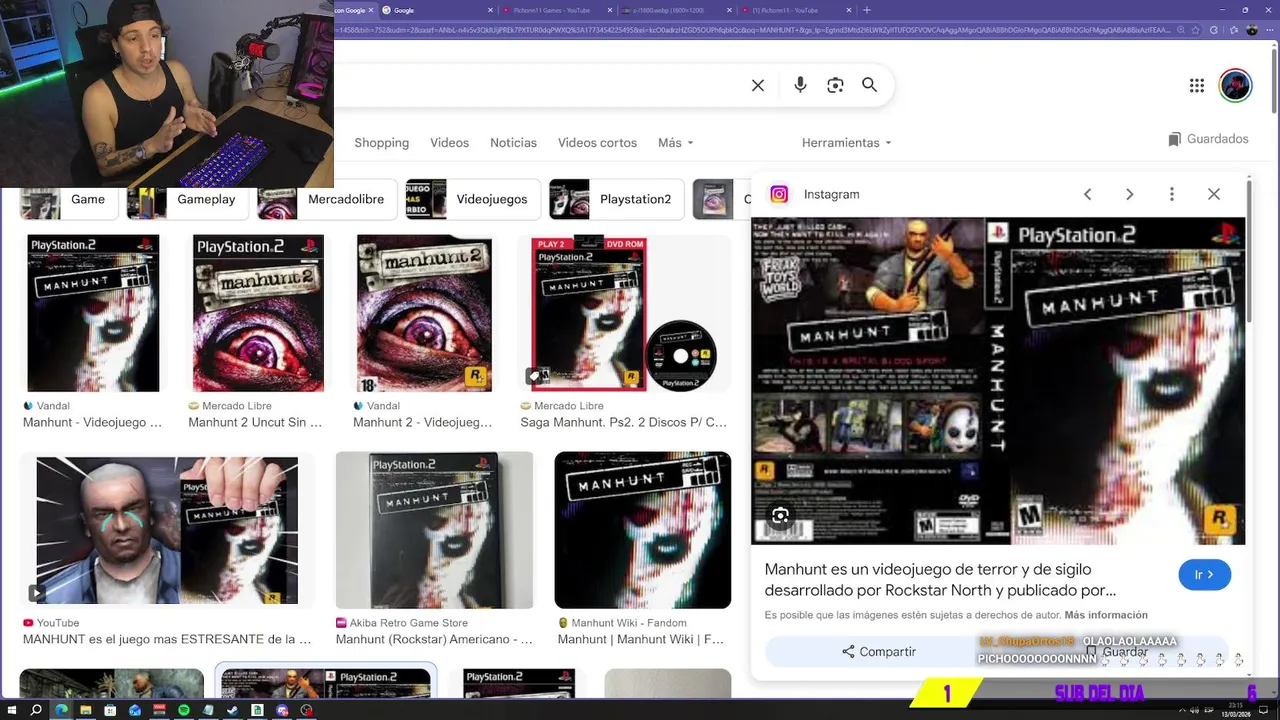The image size is (1280, 720).
Task: Open a new browser tab with plus
Action: [x=867, y=10]
